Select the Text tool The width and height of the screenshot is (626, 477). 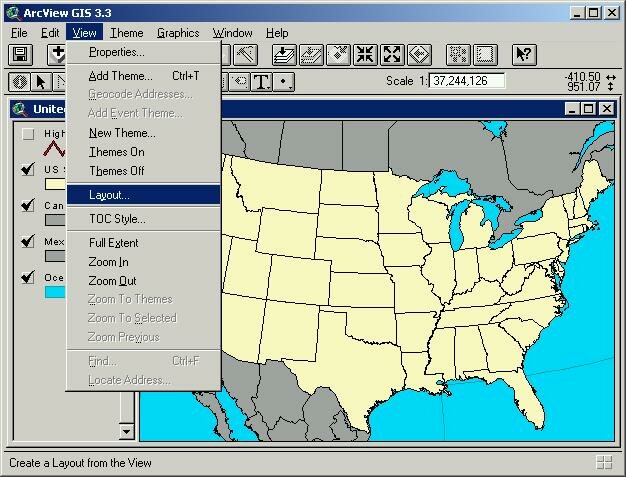pos(261,82)
